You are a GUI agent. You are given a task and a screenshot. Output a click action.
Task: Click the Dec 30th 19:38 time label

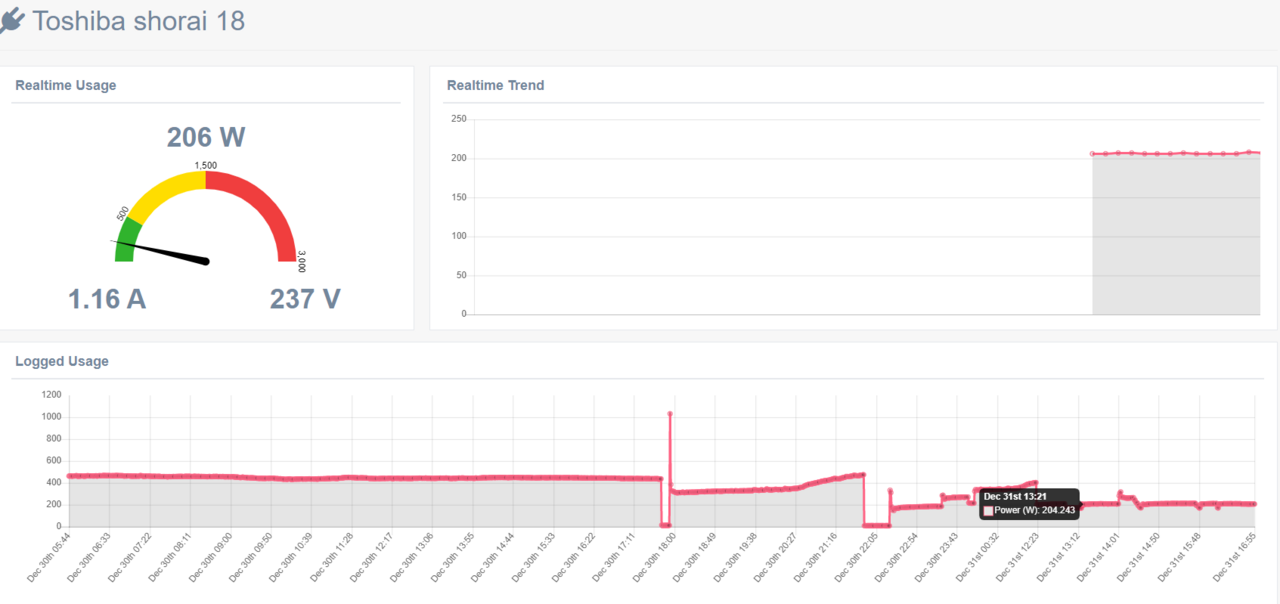(x=736, y=558)
